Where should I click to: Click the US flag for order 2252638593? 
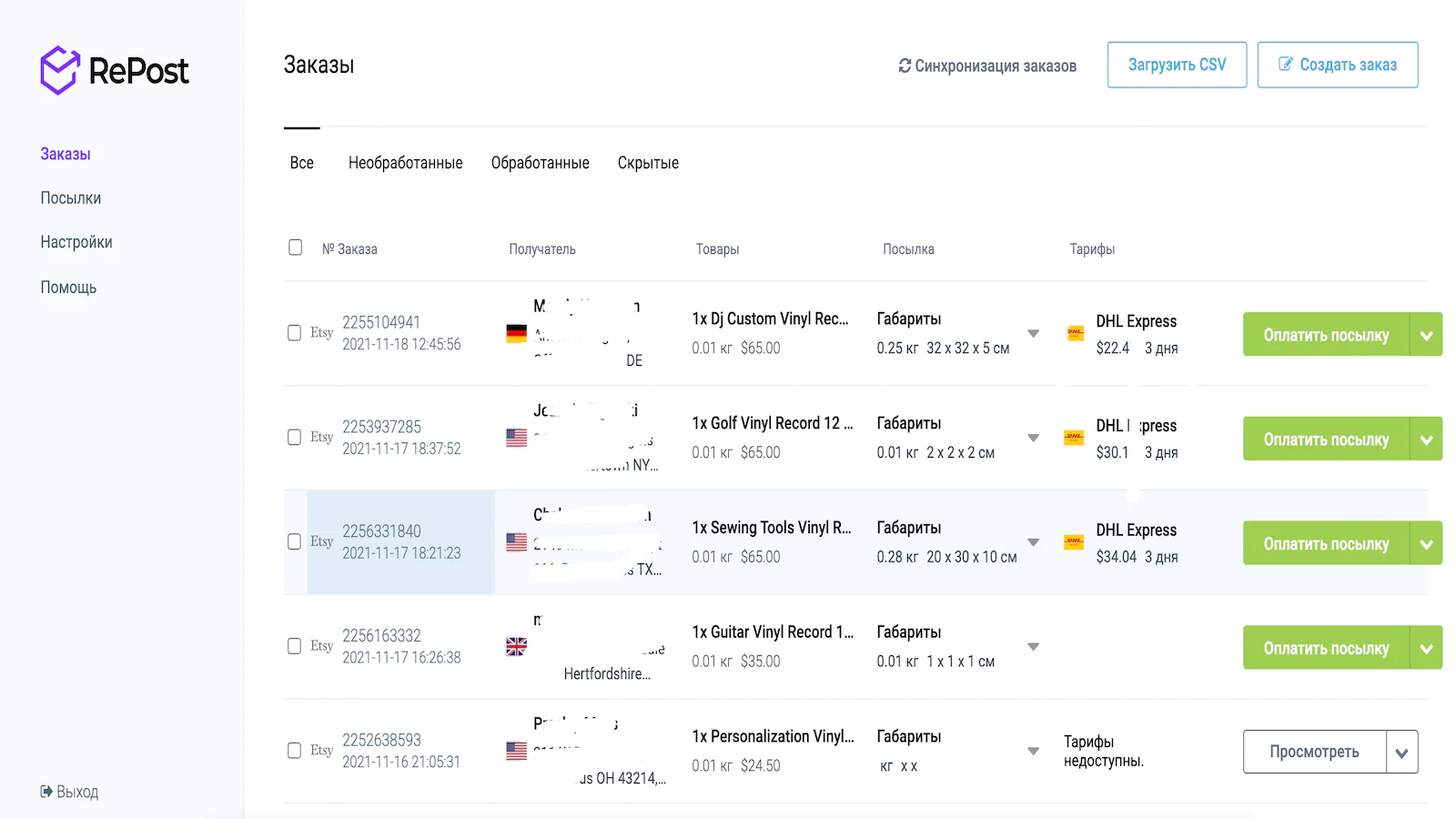516,751
